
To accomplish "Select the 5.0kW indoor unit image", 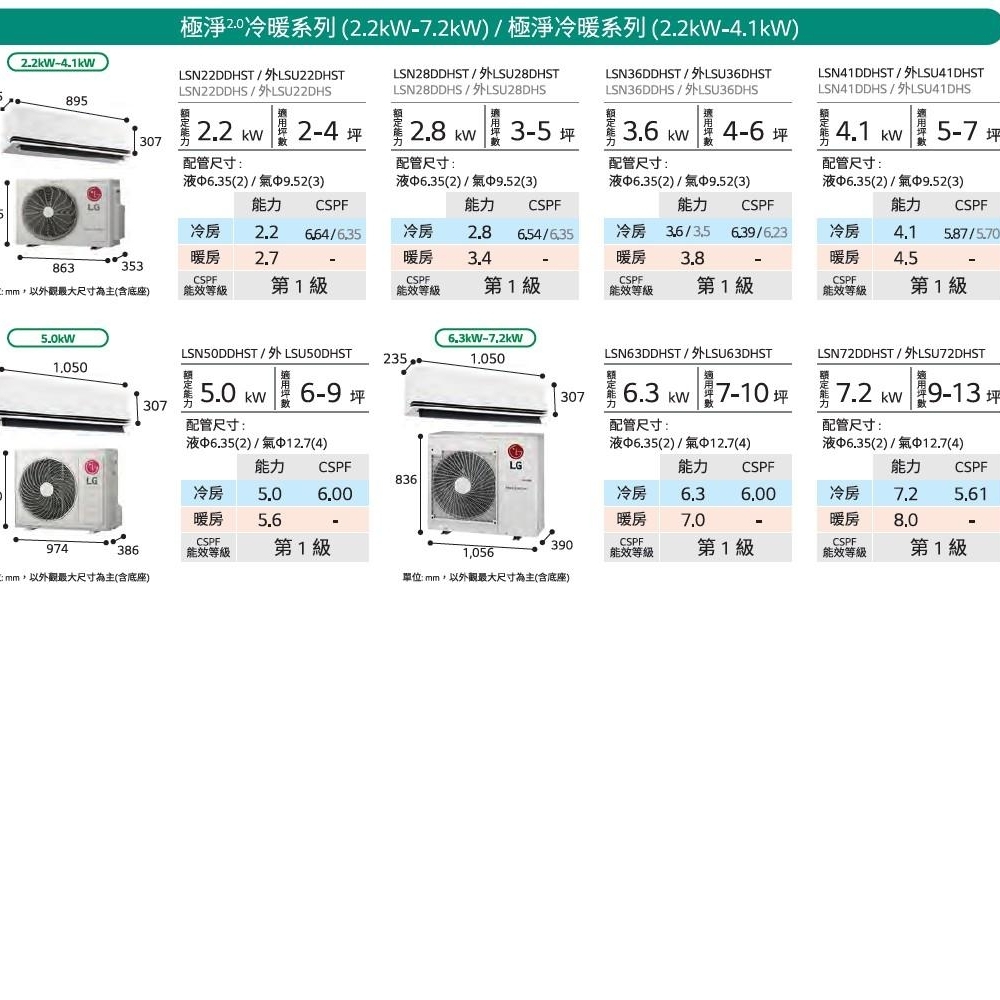I will (x=66, y=403).
